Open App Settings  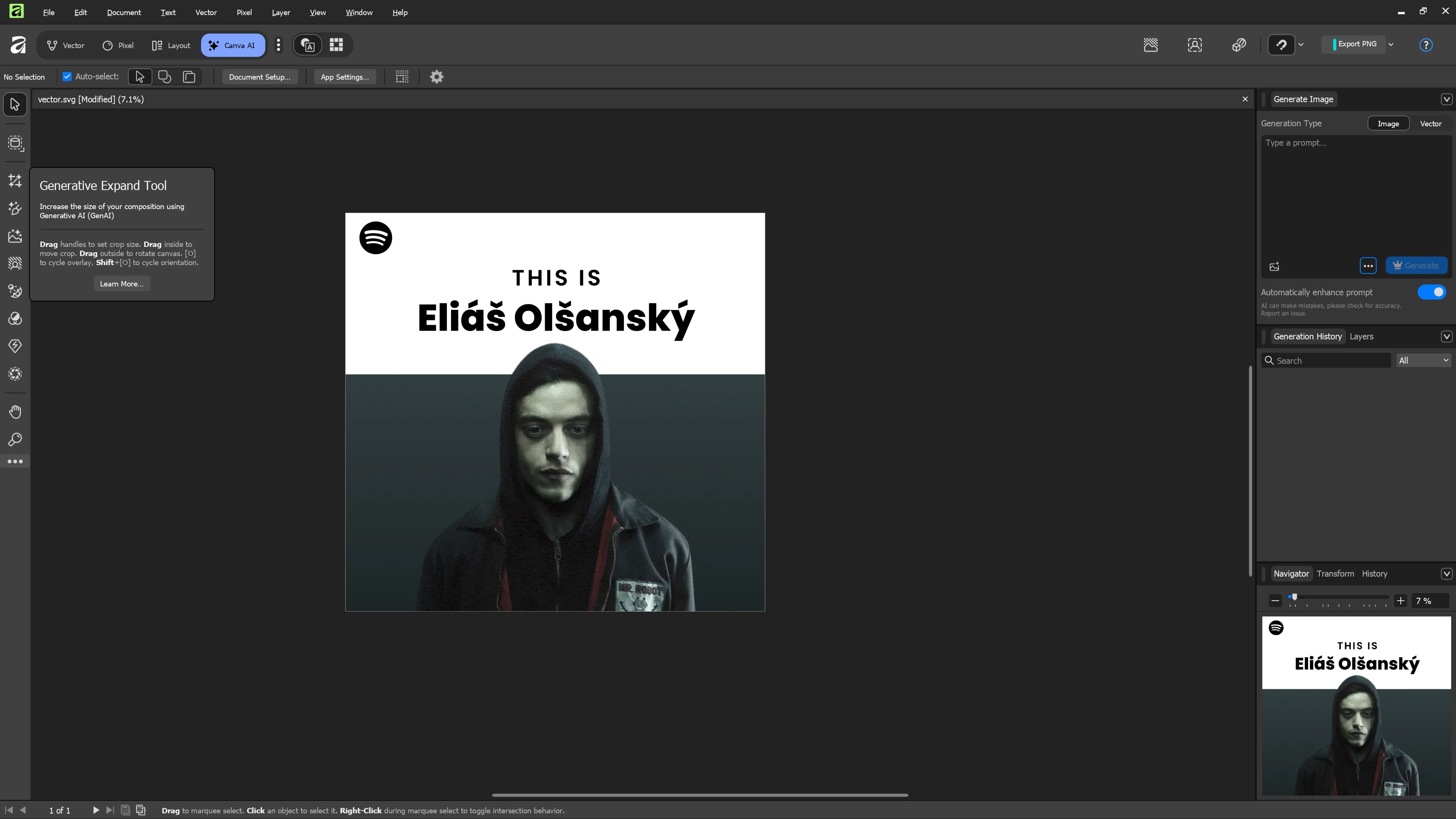point(345,77)
